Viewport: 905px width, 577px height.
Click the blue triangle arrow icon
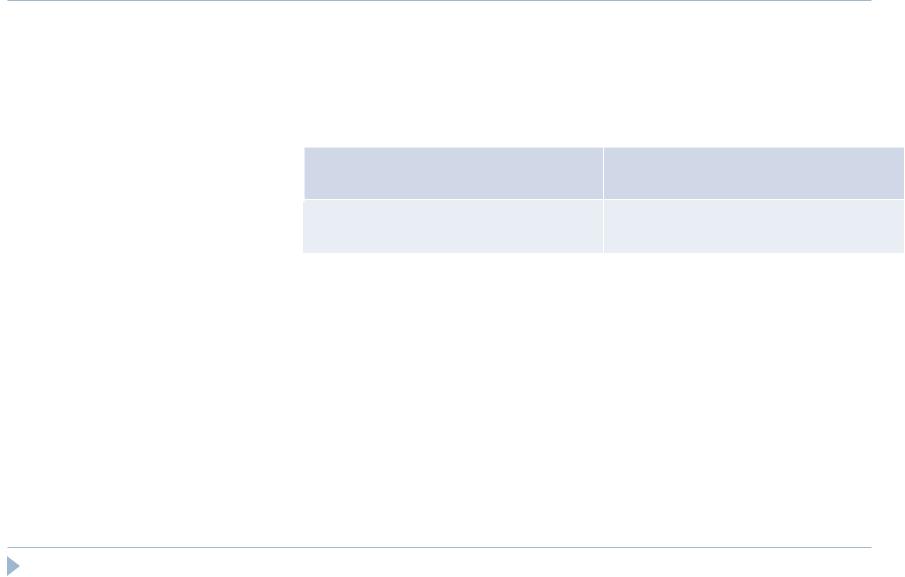pos(13,566)
